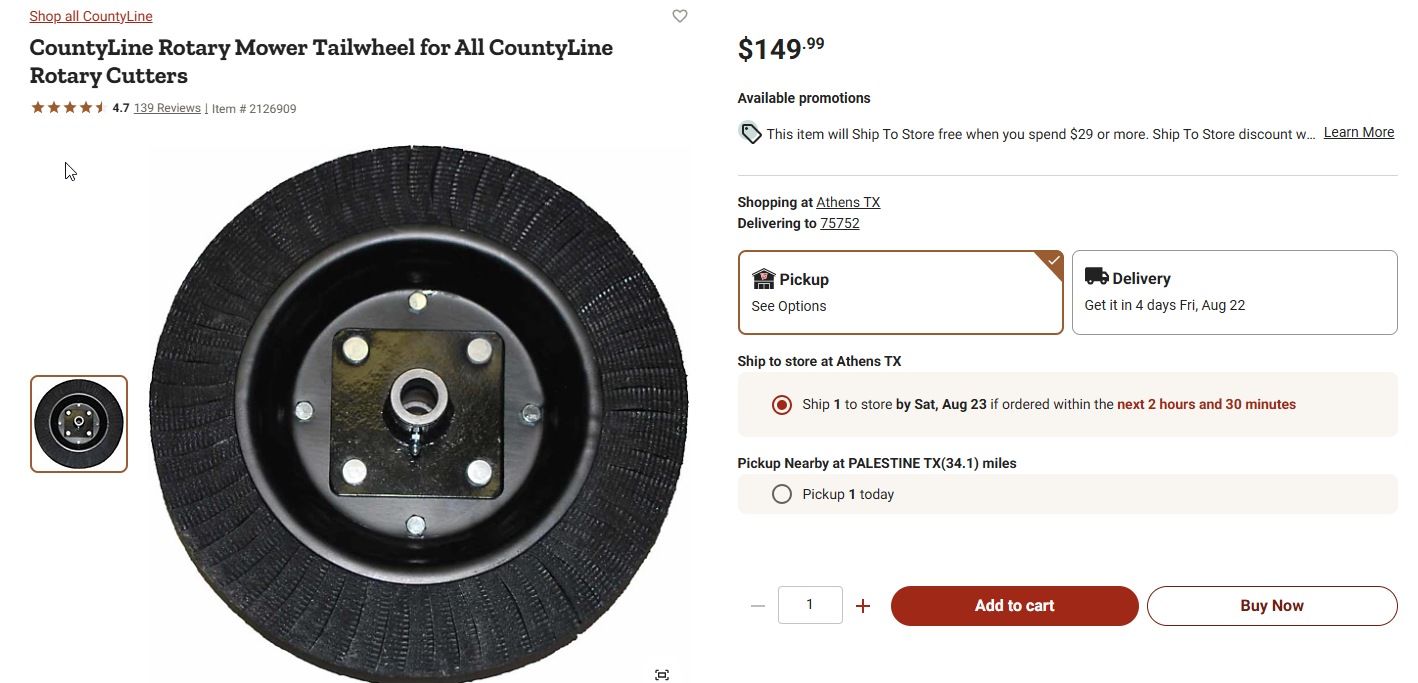Change delivery ZIP code 75752
The height and width of the screenshot is (683, 1418).
click(840, 223)
